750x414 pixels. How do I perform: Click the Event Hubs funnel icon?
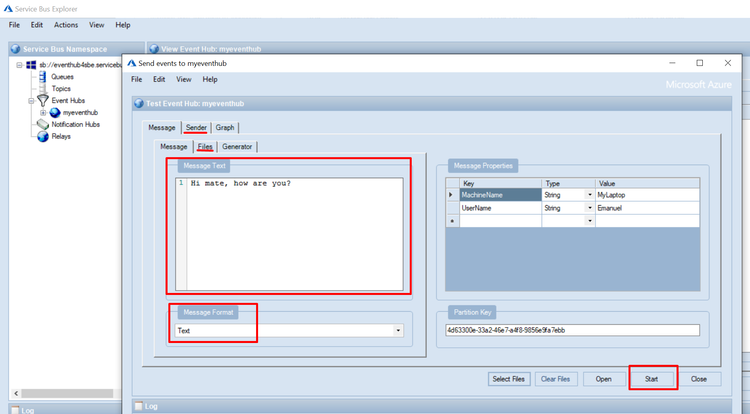coord(43,100)
